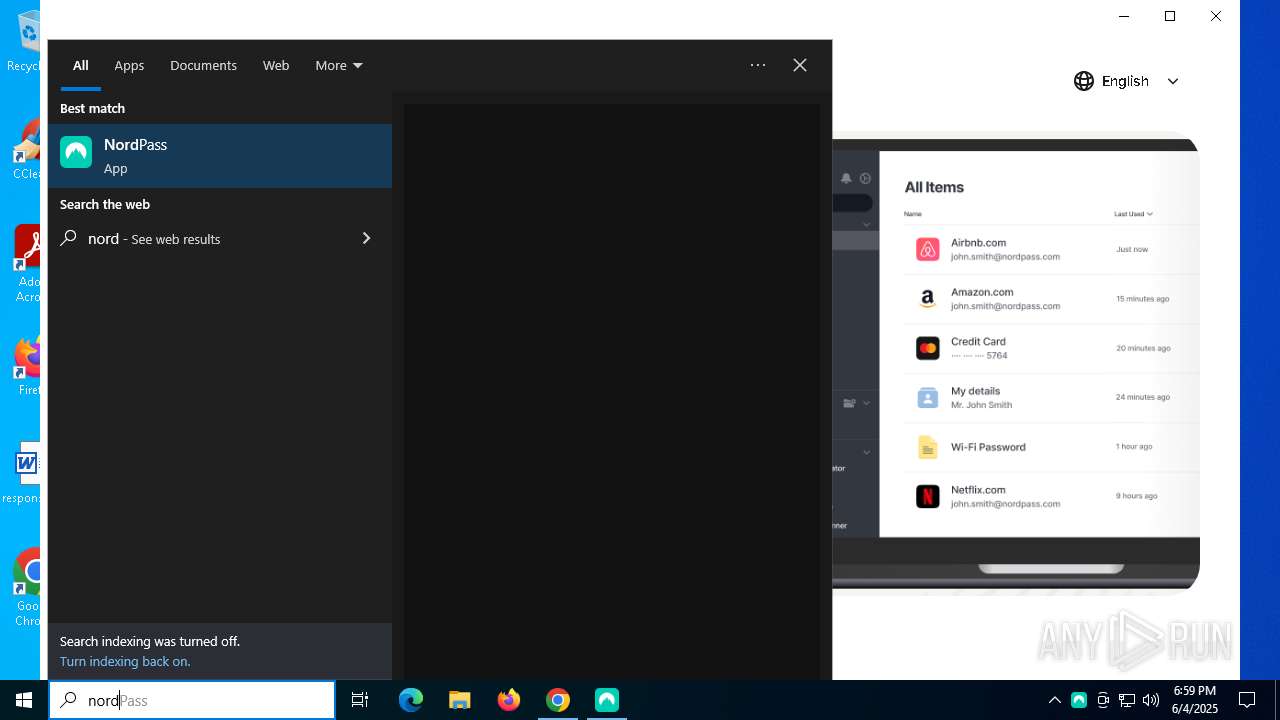Switch to the Apps search tab
The height and width of the screenshot is (720, 1280).
pos(129,65)
